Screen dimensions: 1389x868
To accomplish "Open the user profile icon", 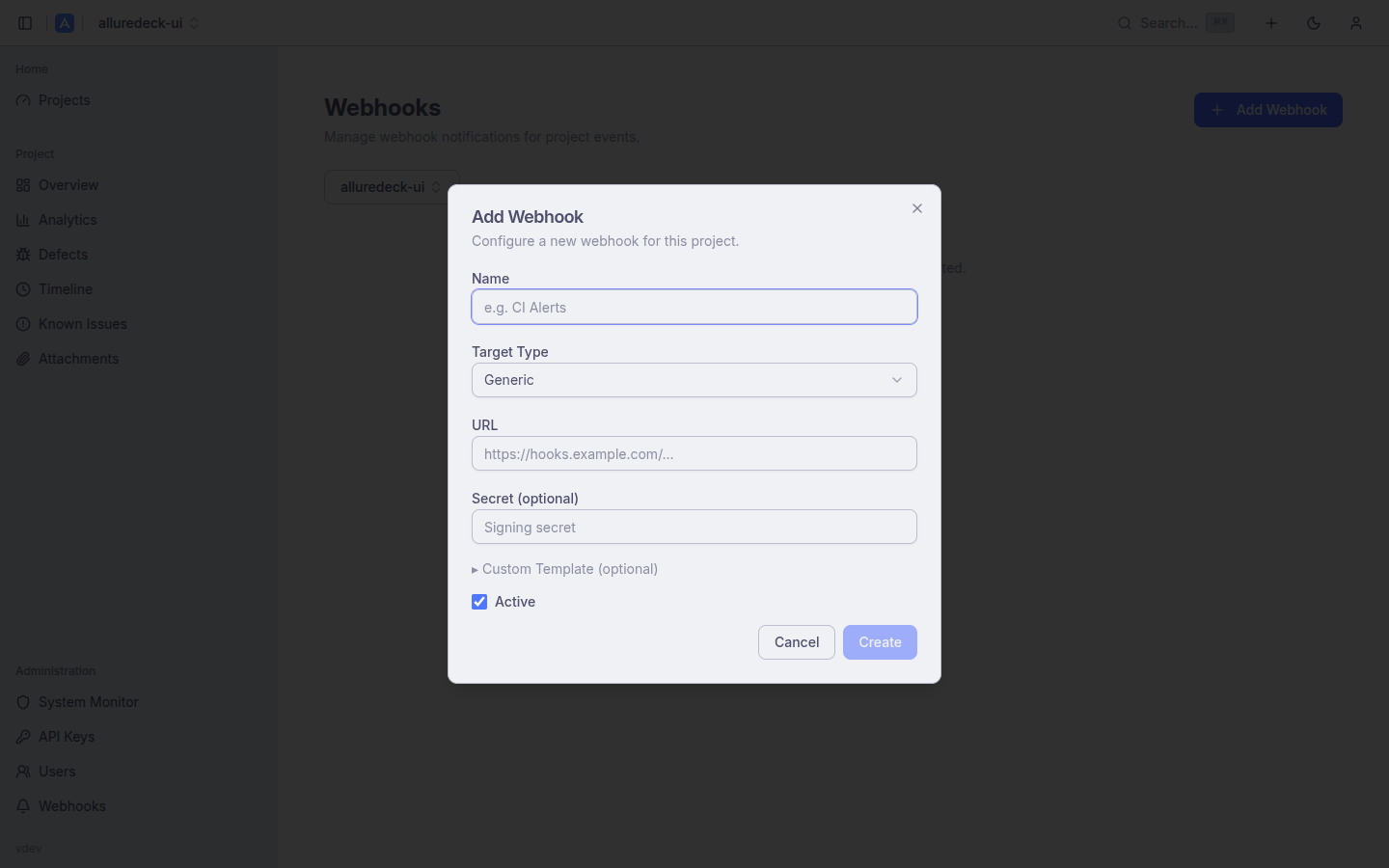I will coord(1356,23).
